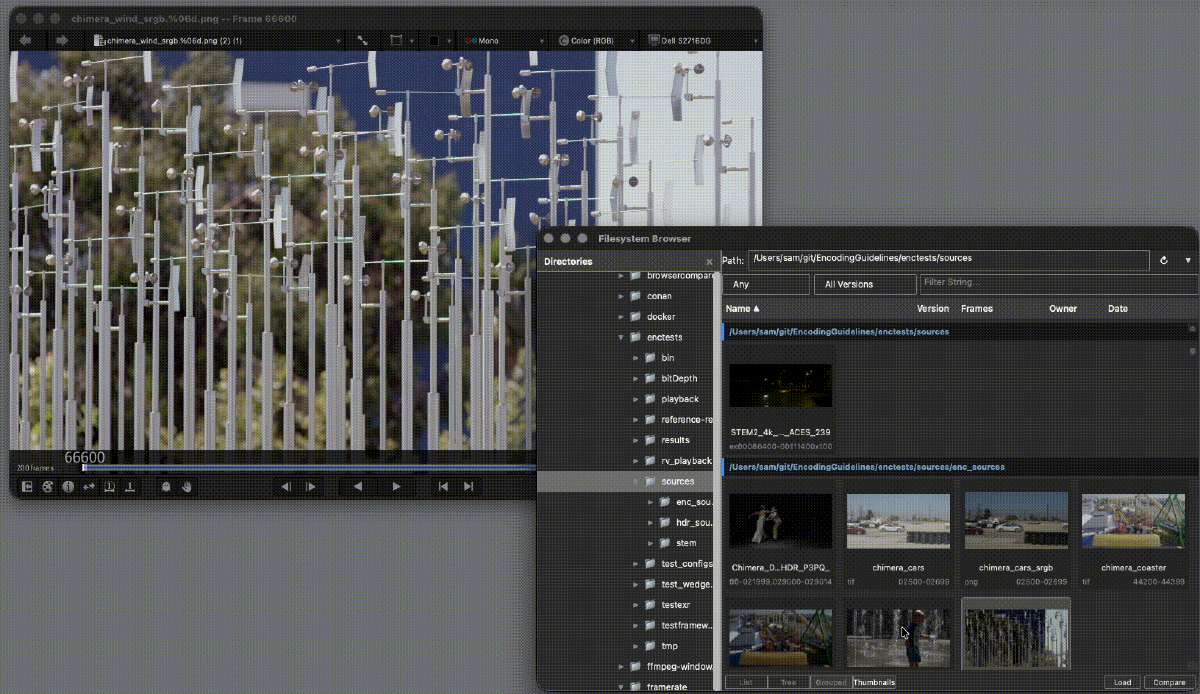Screen dimensions: 1200x694
Task: Go forward in RV viewer history
Action: pos(62,40)
